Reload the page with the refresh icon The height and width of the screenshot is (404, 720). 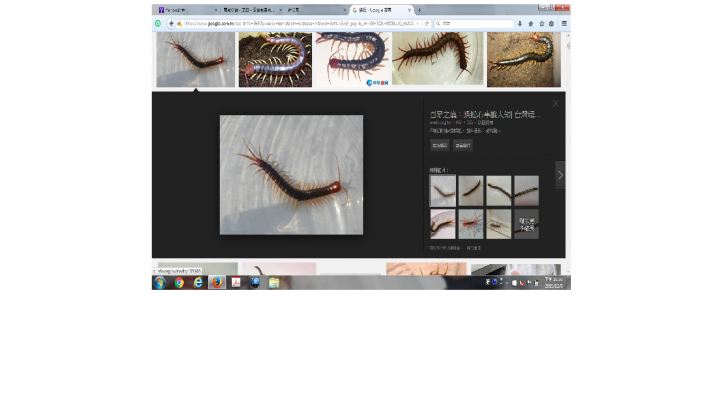(x=427, y=23)
